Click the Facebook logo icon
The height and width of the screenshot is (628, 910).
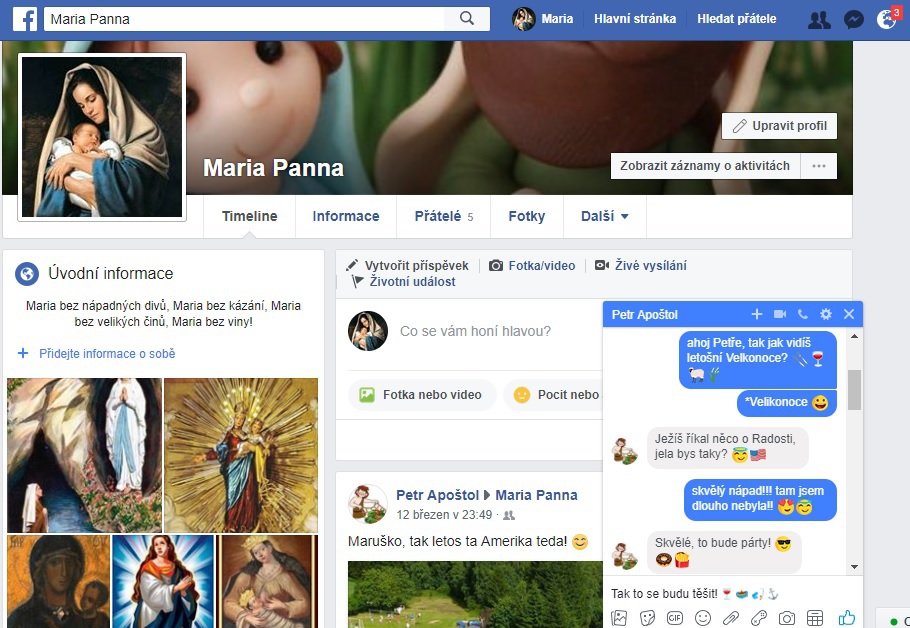pos(25,19)
